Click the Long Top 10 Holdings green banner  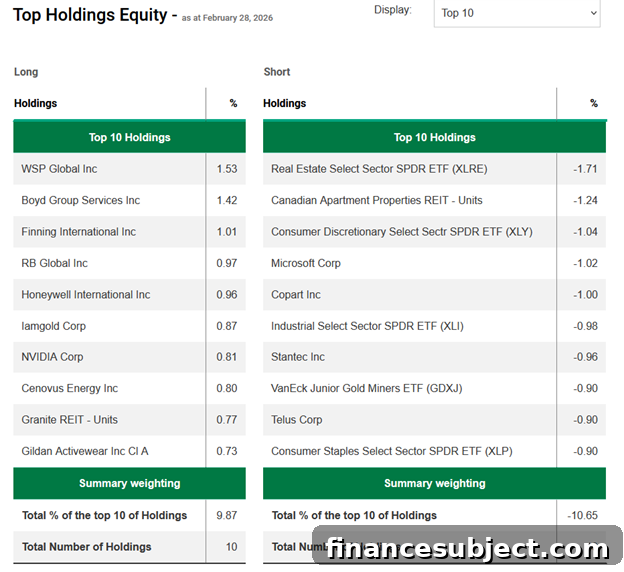129,137
